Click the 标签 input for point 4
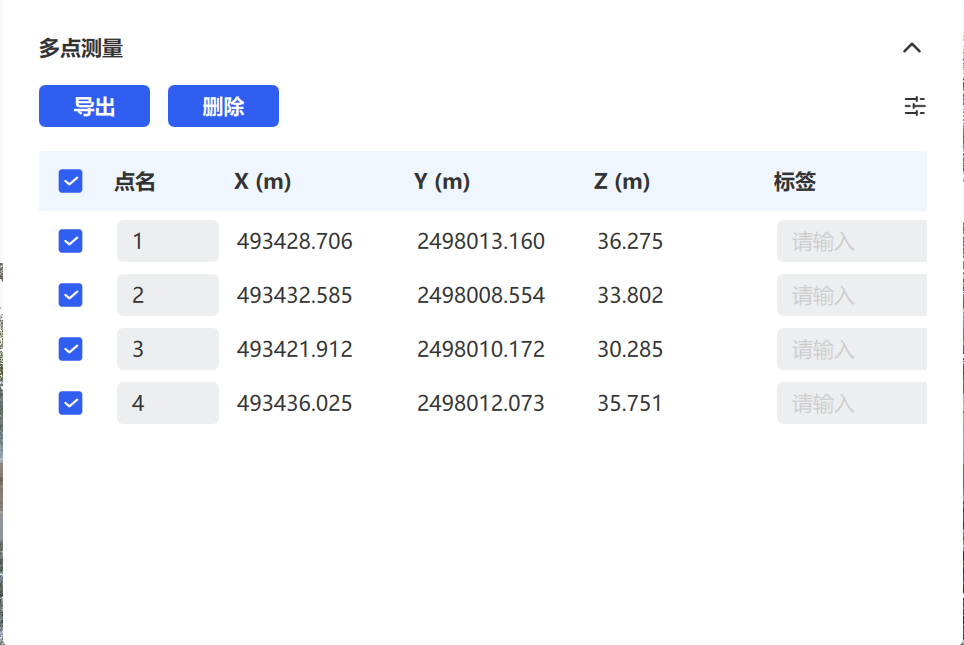Screen dimensions: 964x645 point(852,403)
